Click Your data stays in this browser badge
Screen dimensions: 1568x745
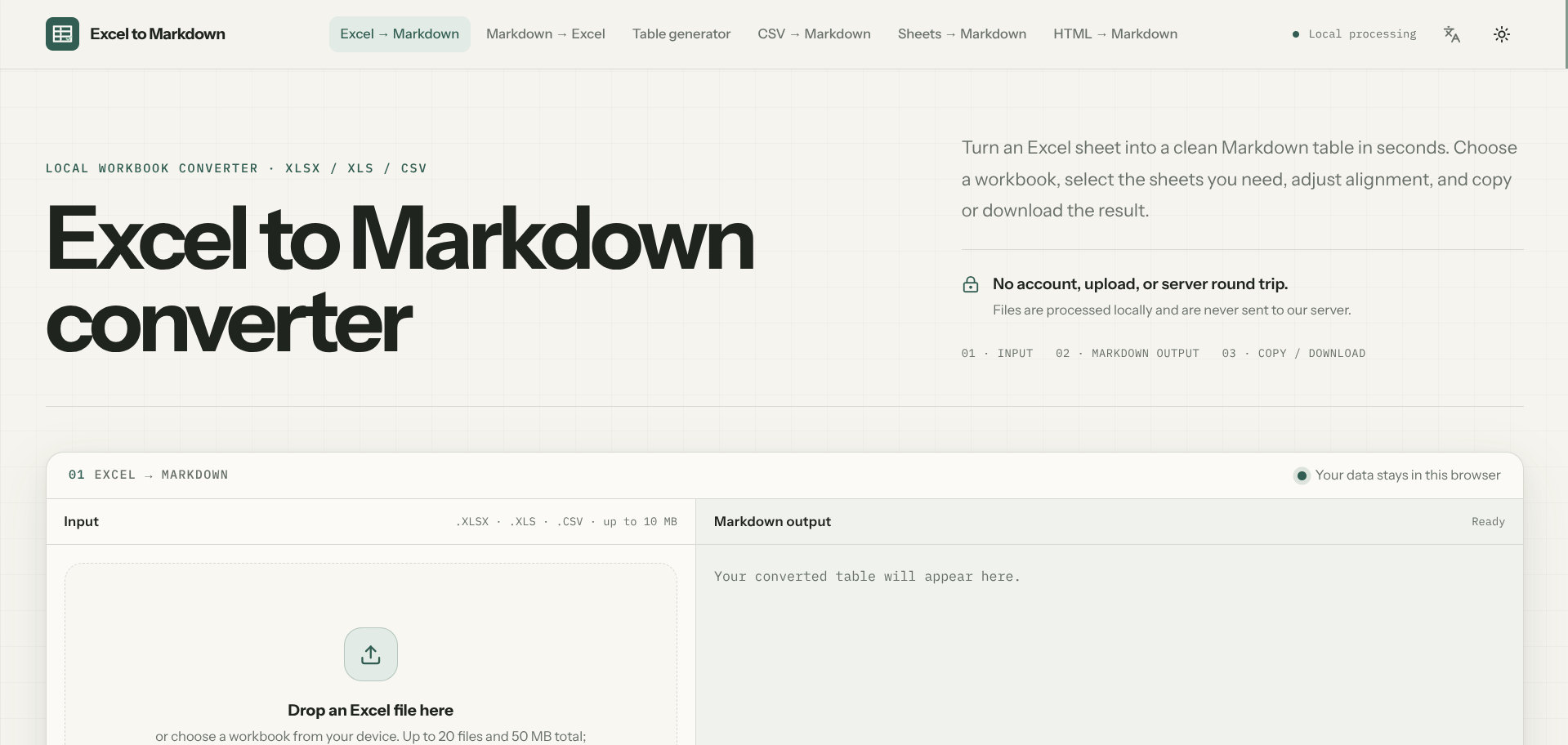tap(1397, 475)
